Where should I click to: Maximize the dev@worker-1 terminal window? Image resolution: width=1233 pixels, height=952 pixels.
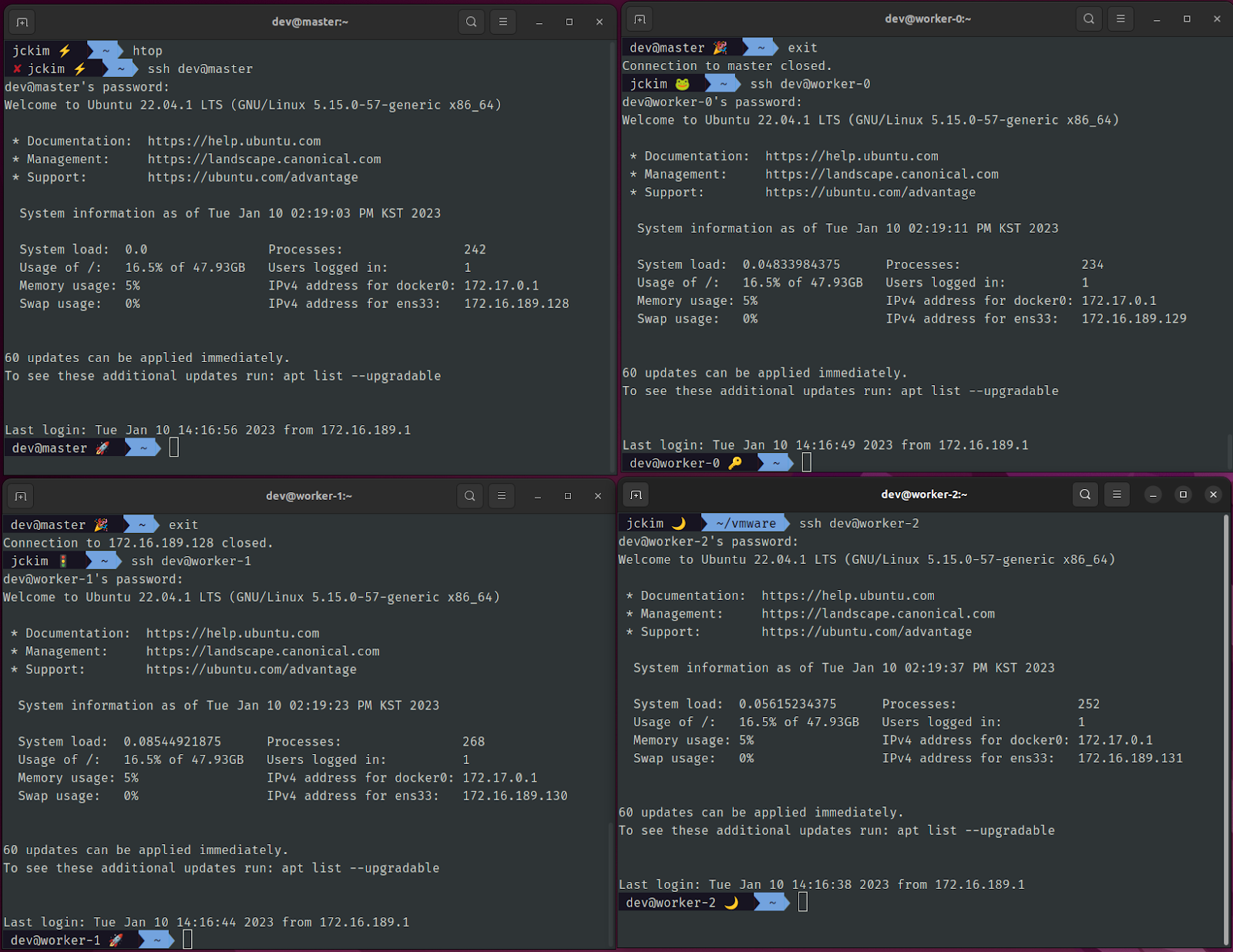click(568, 496)
